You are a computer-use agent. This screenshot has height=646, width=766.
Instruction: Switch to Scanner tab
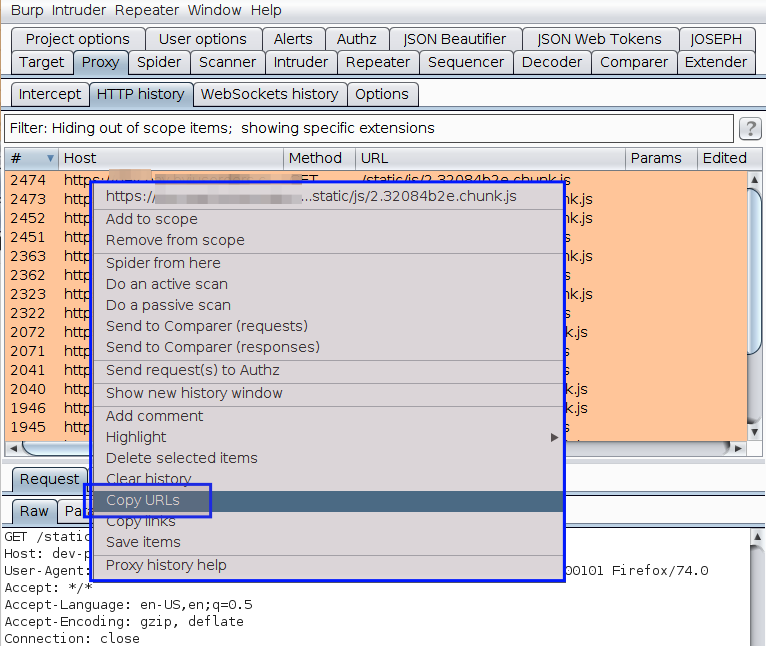(x=228, y=63)
